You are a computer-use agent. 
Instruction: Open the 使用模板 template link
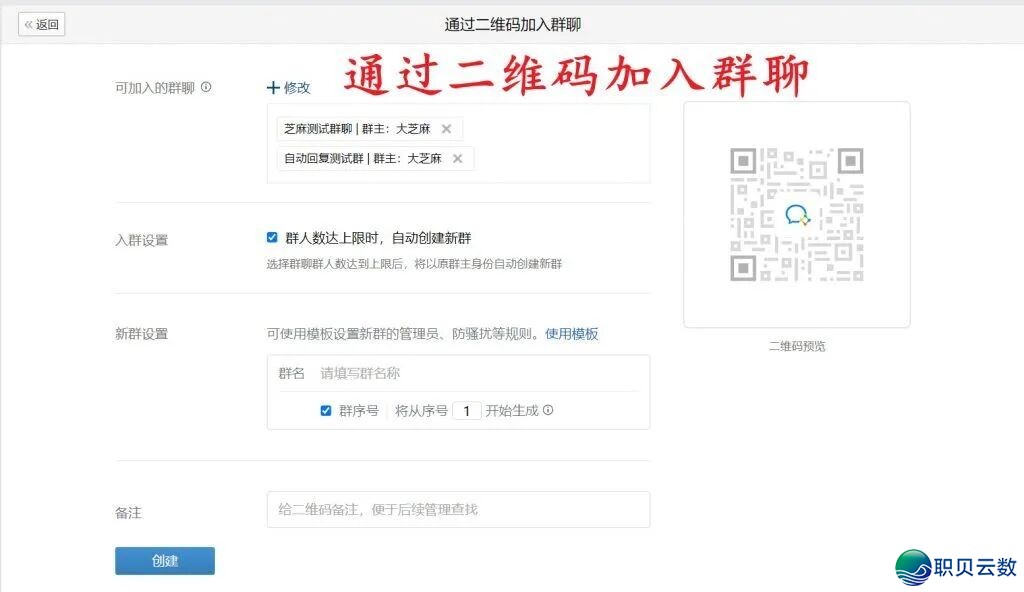point(571,334)
